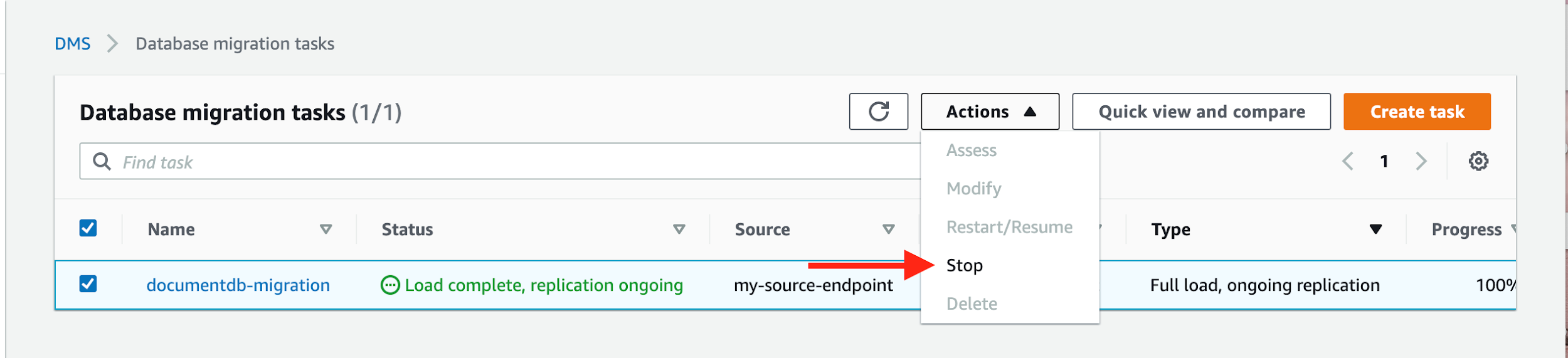
Task: Select Restart/Resume in Actions menu
Action: (1009, 227)
